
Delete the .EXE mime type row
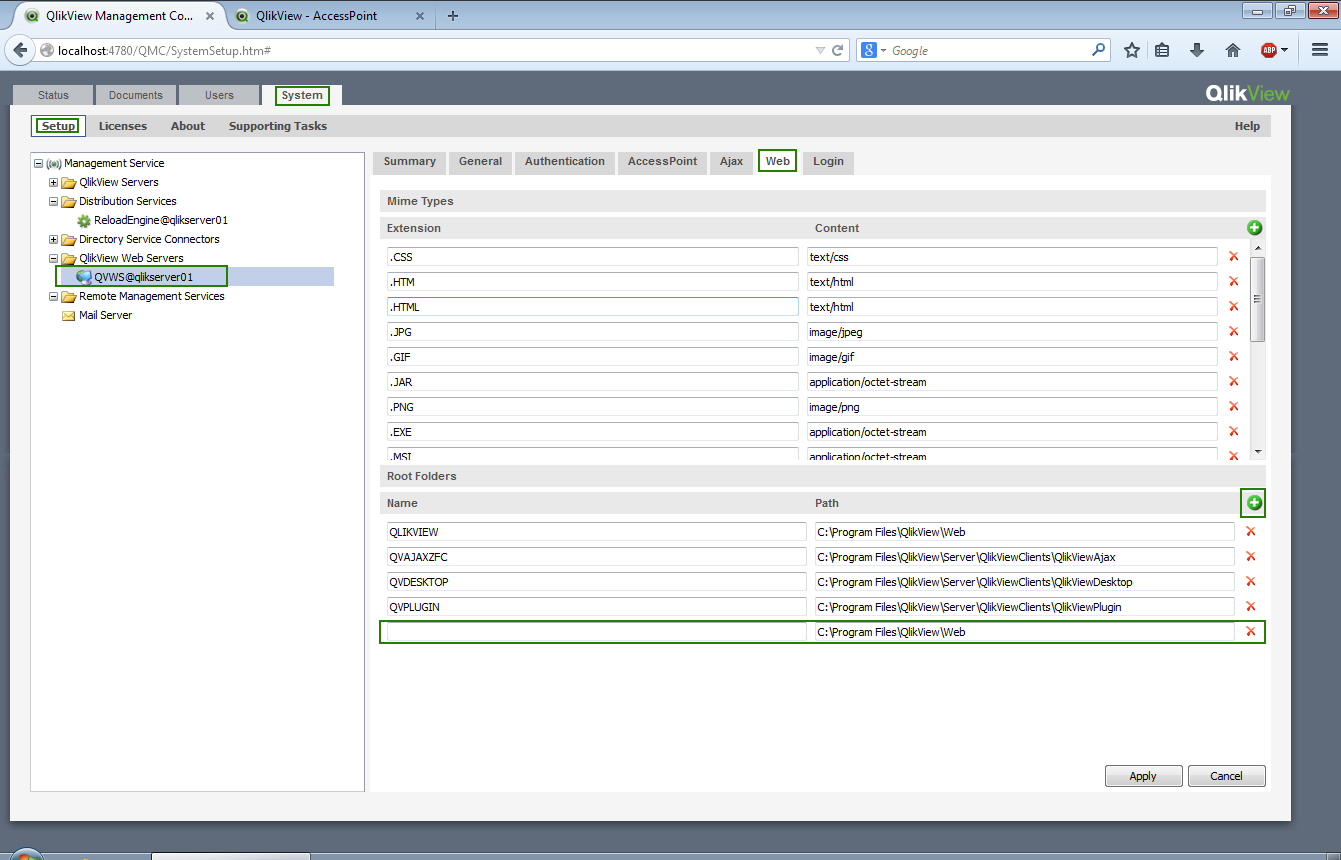1233,432
